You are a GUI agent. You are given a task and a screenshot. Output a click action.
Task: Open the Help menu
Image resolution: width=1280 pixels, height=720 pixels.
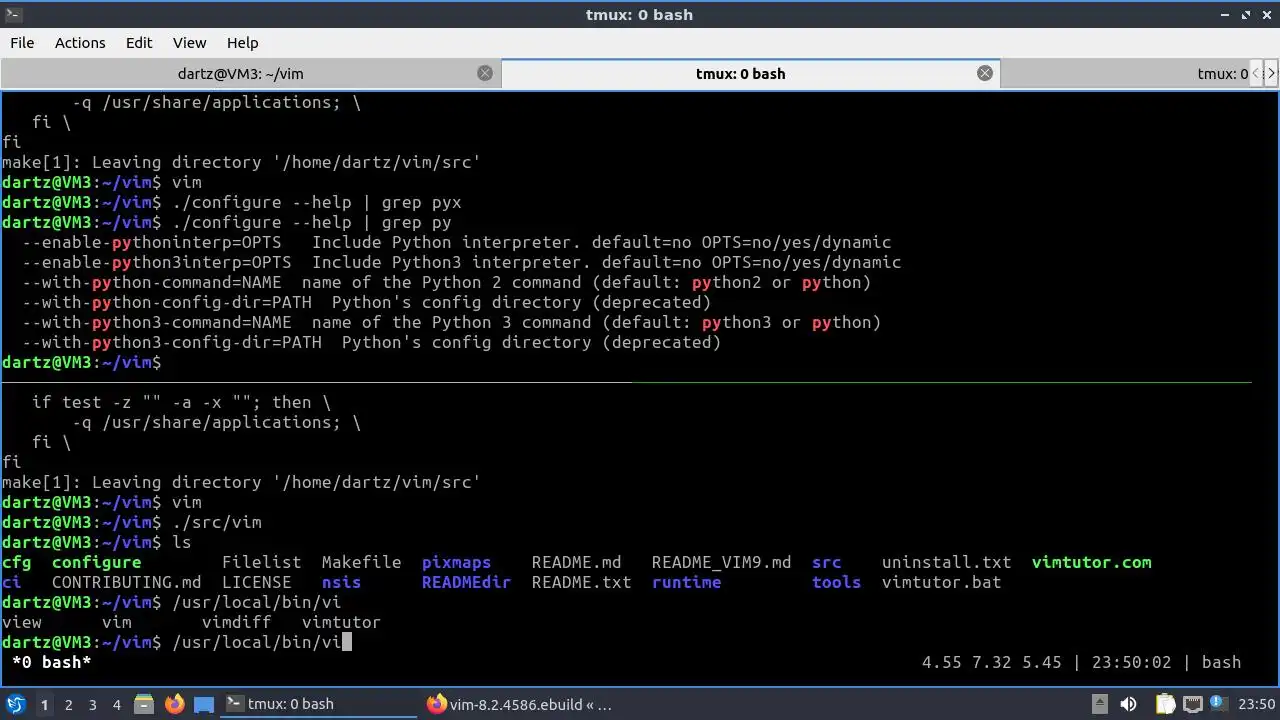(x=242, y=43)
